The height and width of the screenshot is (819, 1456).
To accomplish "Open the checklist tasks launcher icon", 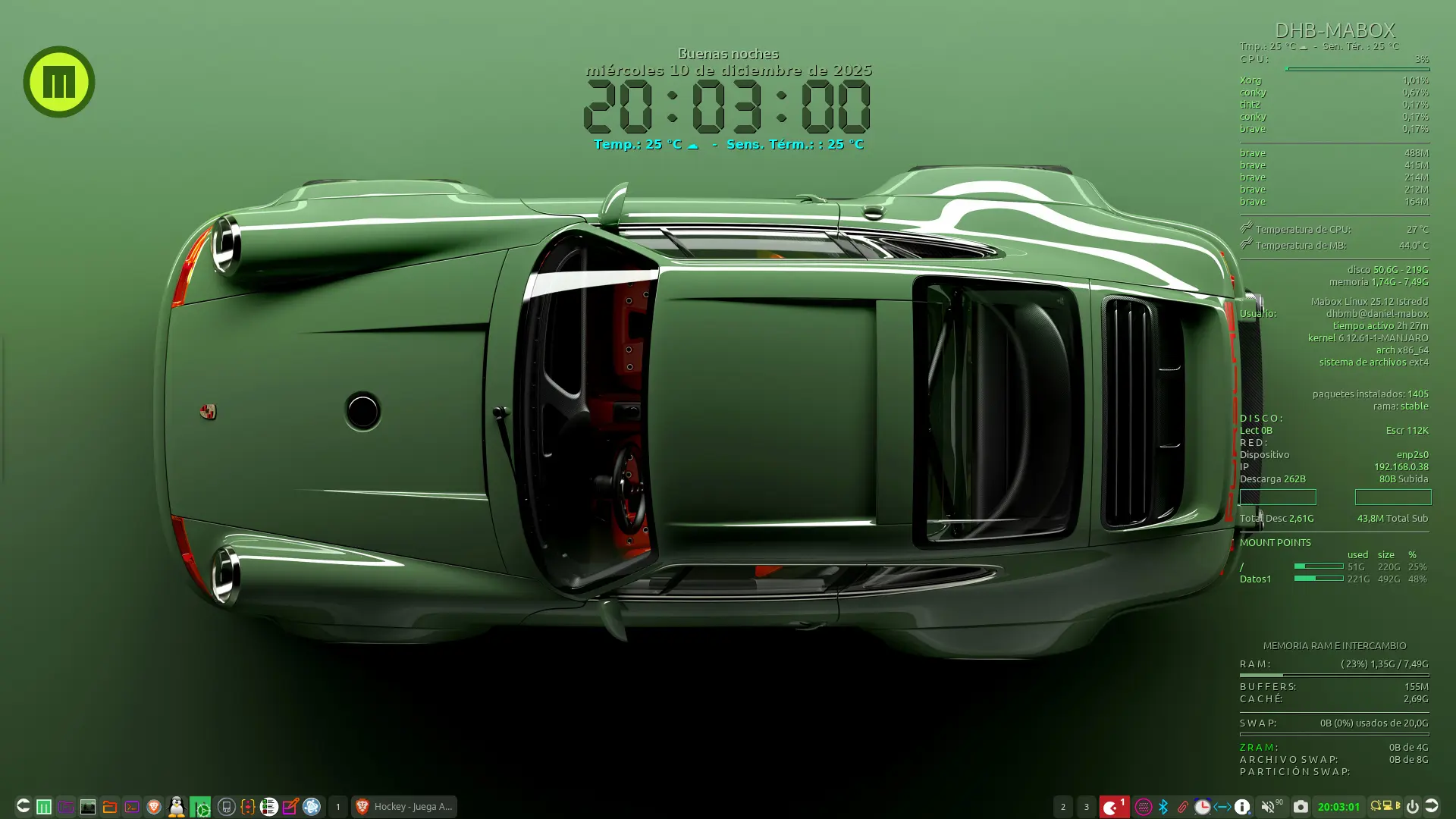I will tap(268, 807).
